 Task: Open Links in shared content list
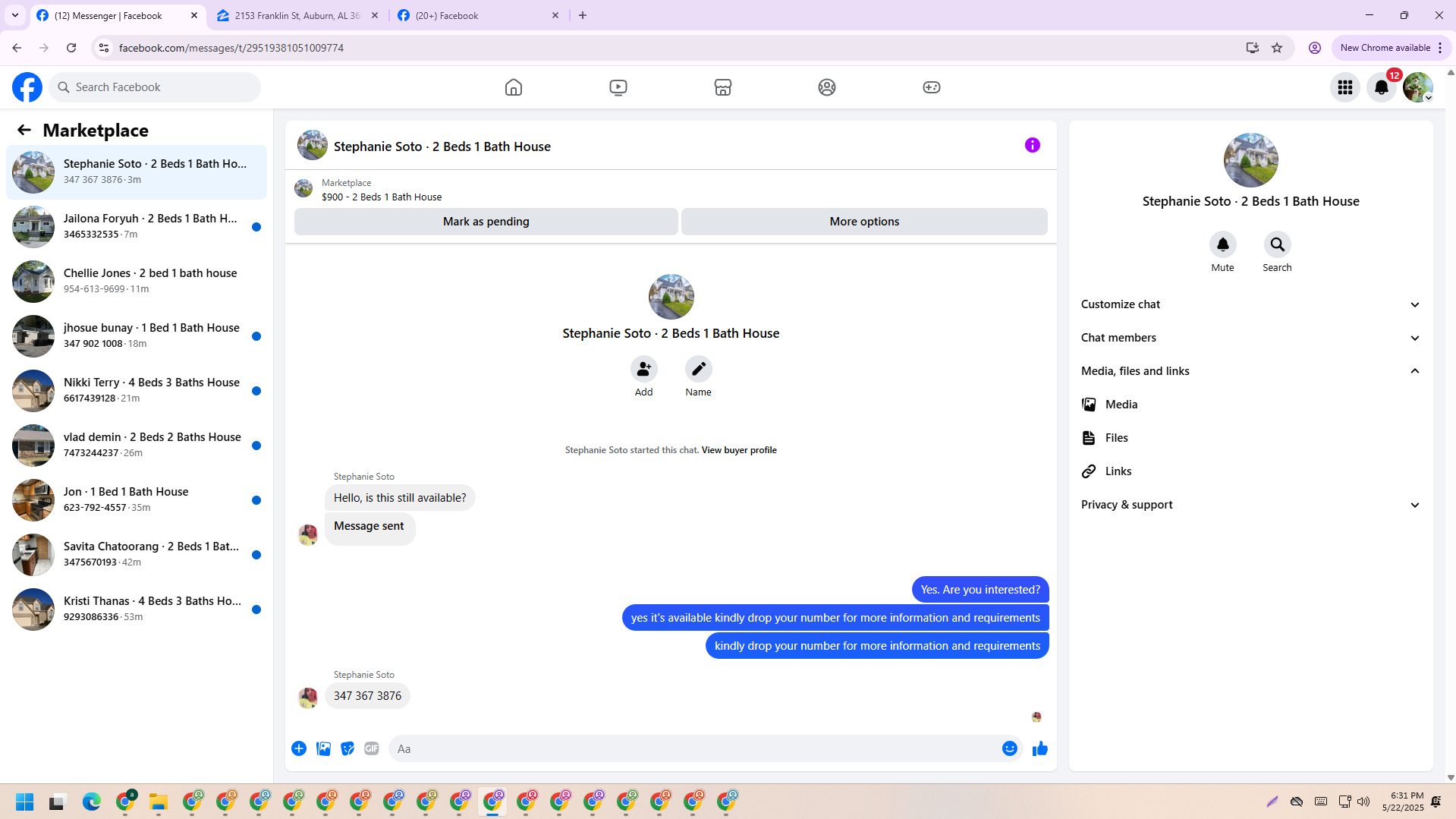click(1251, 471)
